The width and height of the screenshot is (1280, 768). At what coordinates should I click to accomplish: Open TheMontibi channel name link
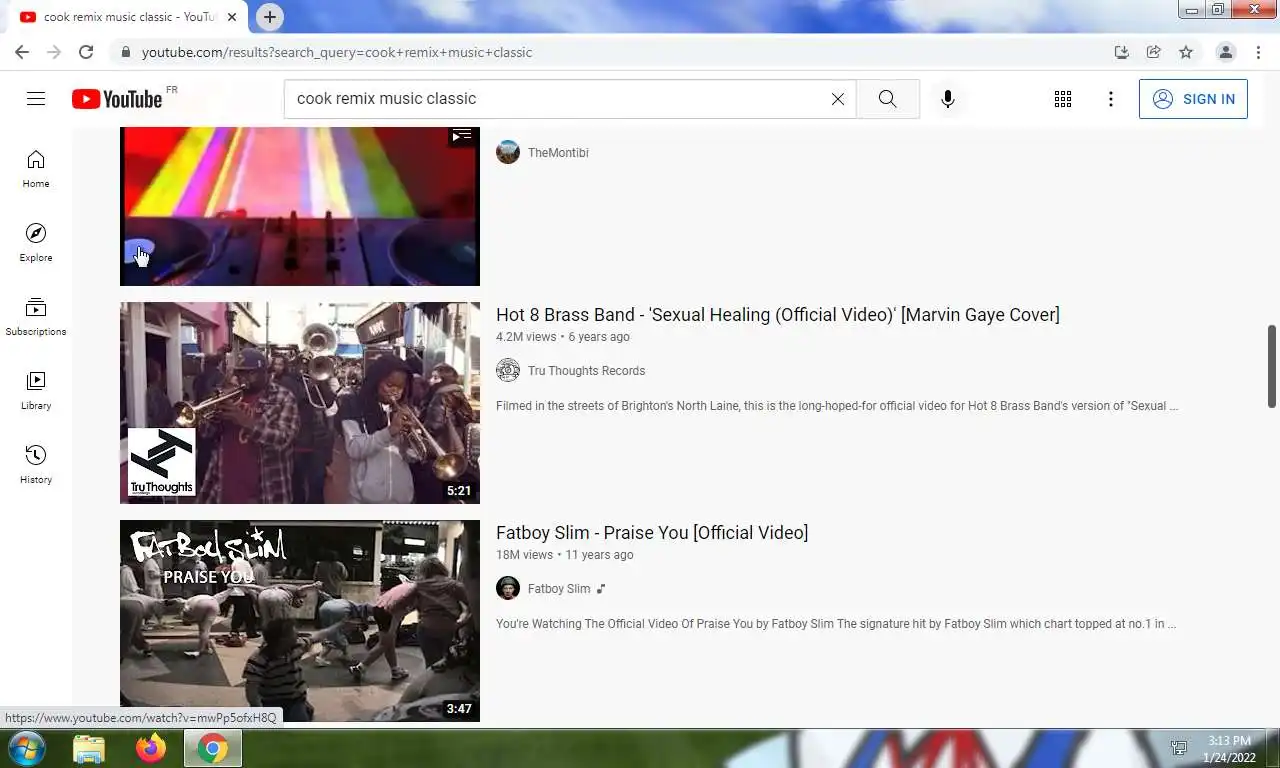558,153
